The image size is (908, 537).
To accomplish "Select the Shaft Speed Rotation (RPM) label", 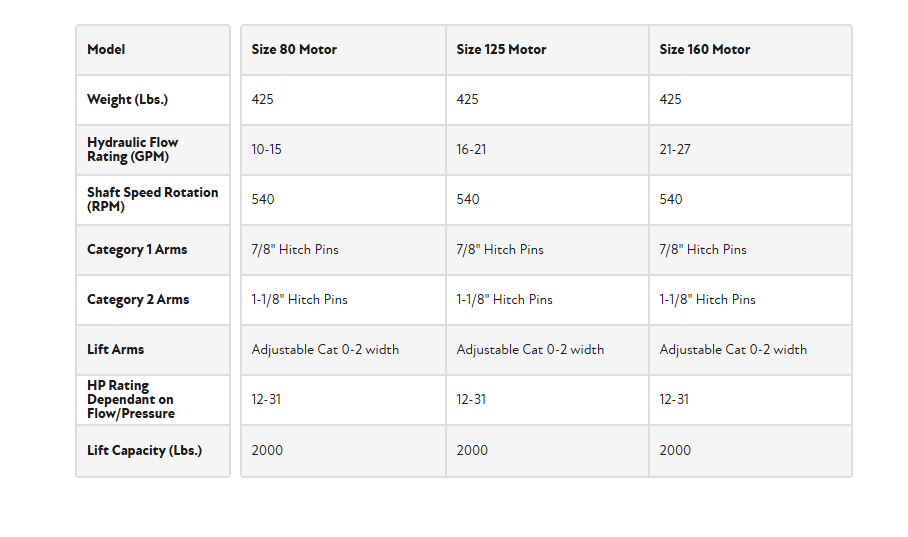I will [152, 199].
